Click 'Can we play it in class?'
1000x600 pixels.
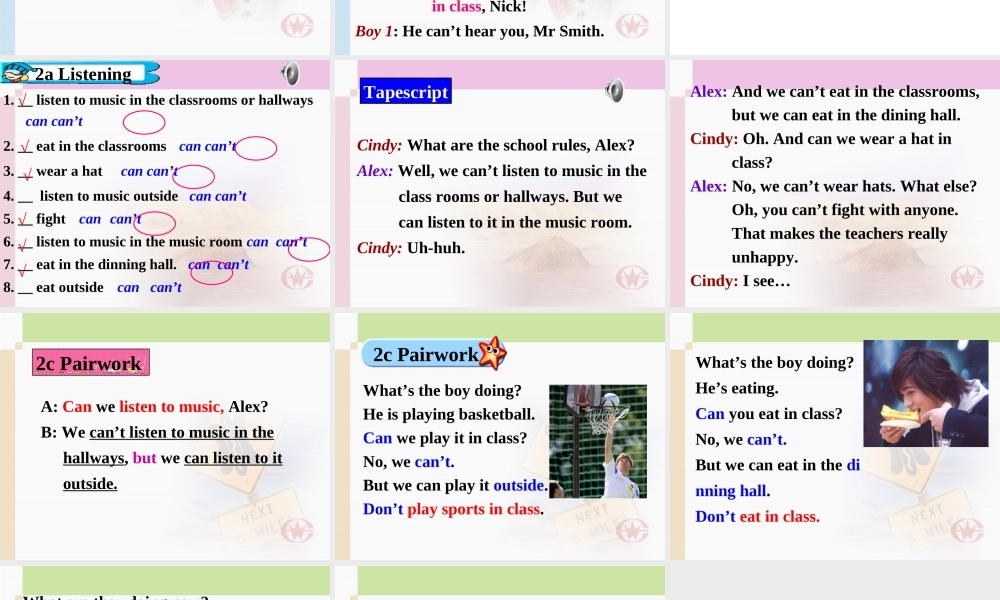(x=445, y=438)
